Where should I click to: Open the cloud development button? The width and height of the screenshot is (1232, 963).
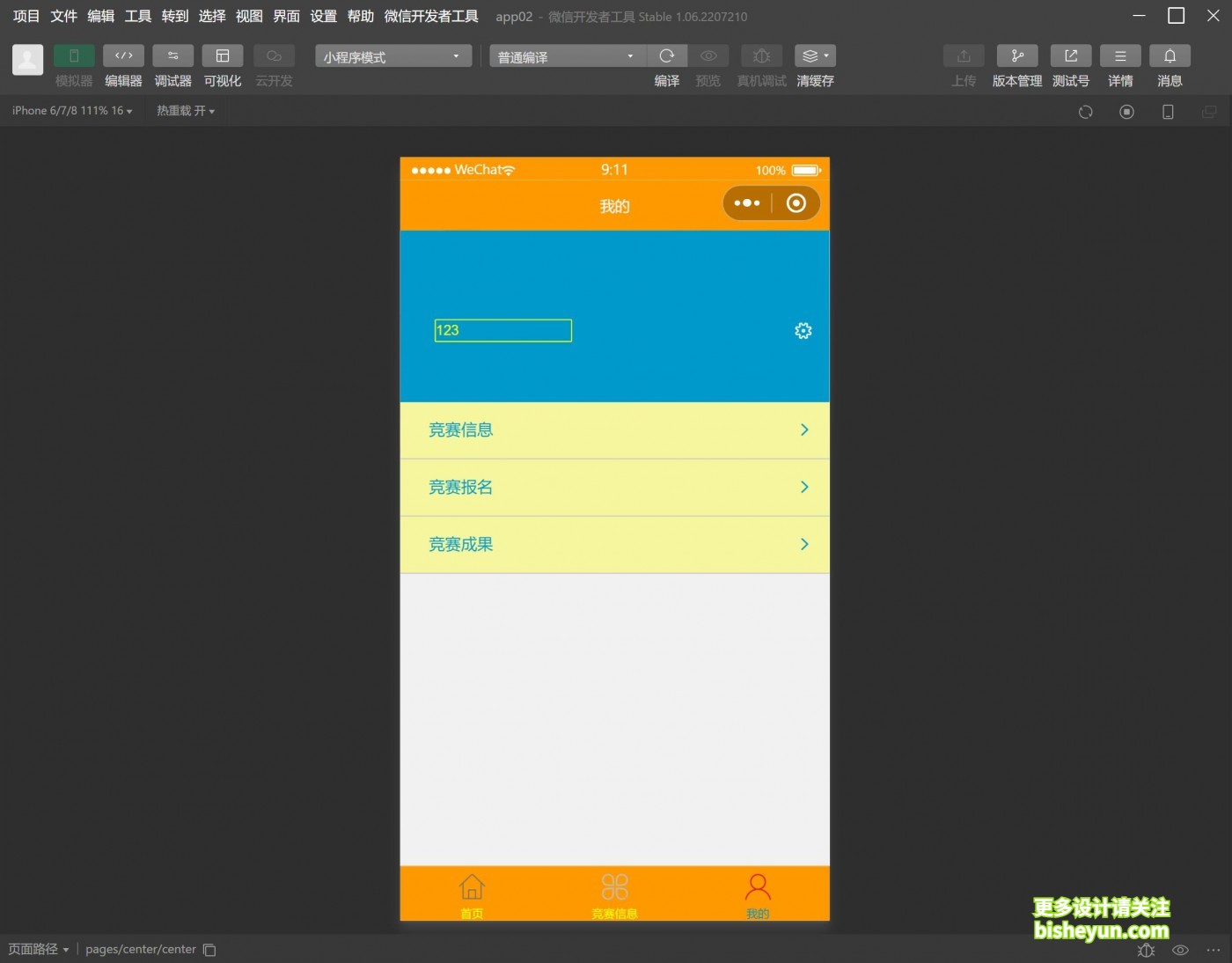tap(274, 55)
